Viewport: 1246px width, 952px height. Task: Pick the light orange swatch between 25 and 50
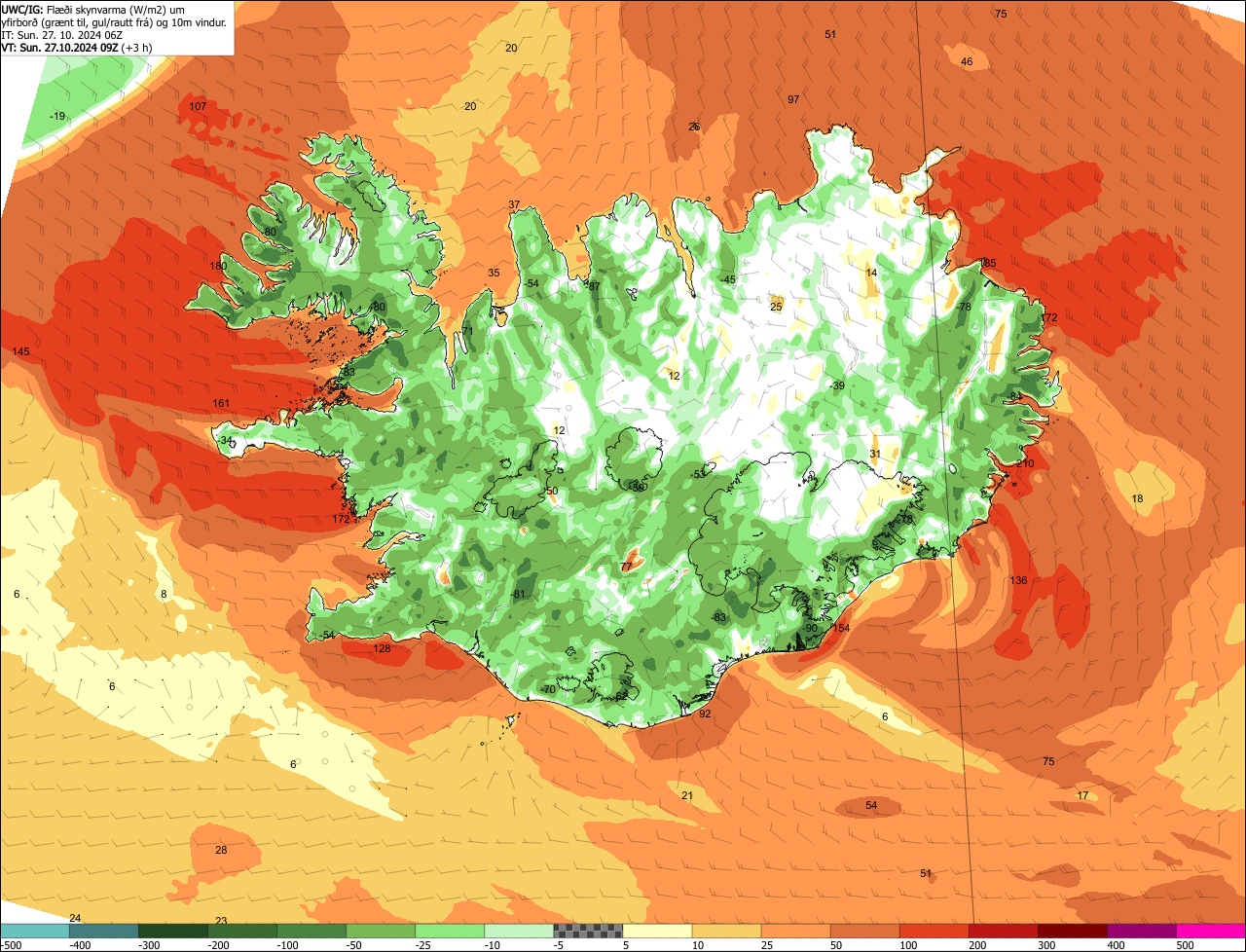795,931
